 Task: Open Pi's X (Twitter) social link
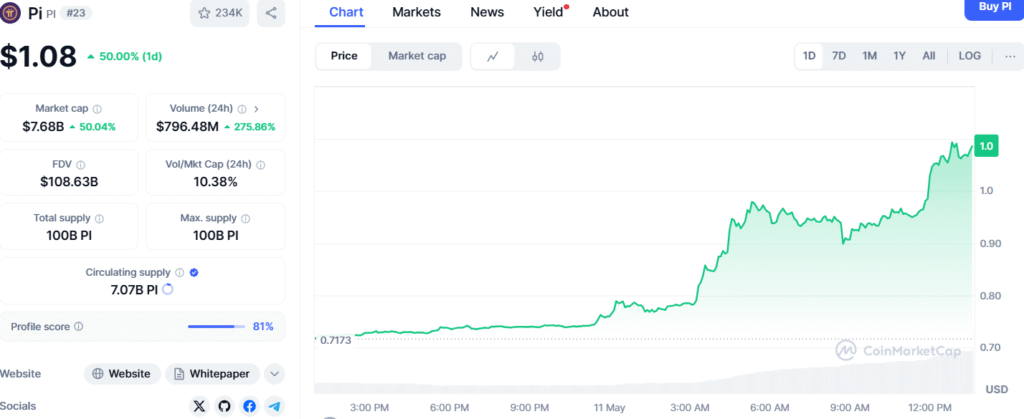pyautogui.click(x=199, y=407)
